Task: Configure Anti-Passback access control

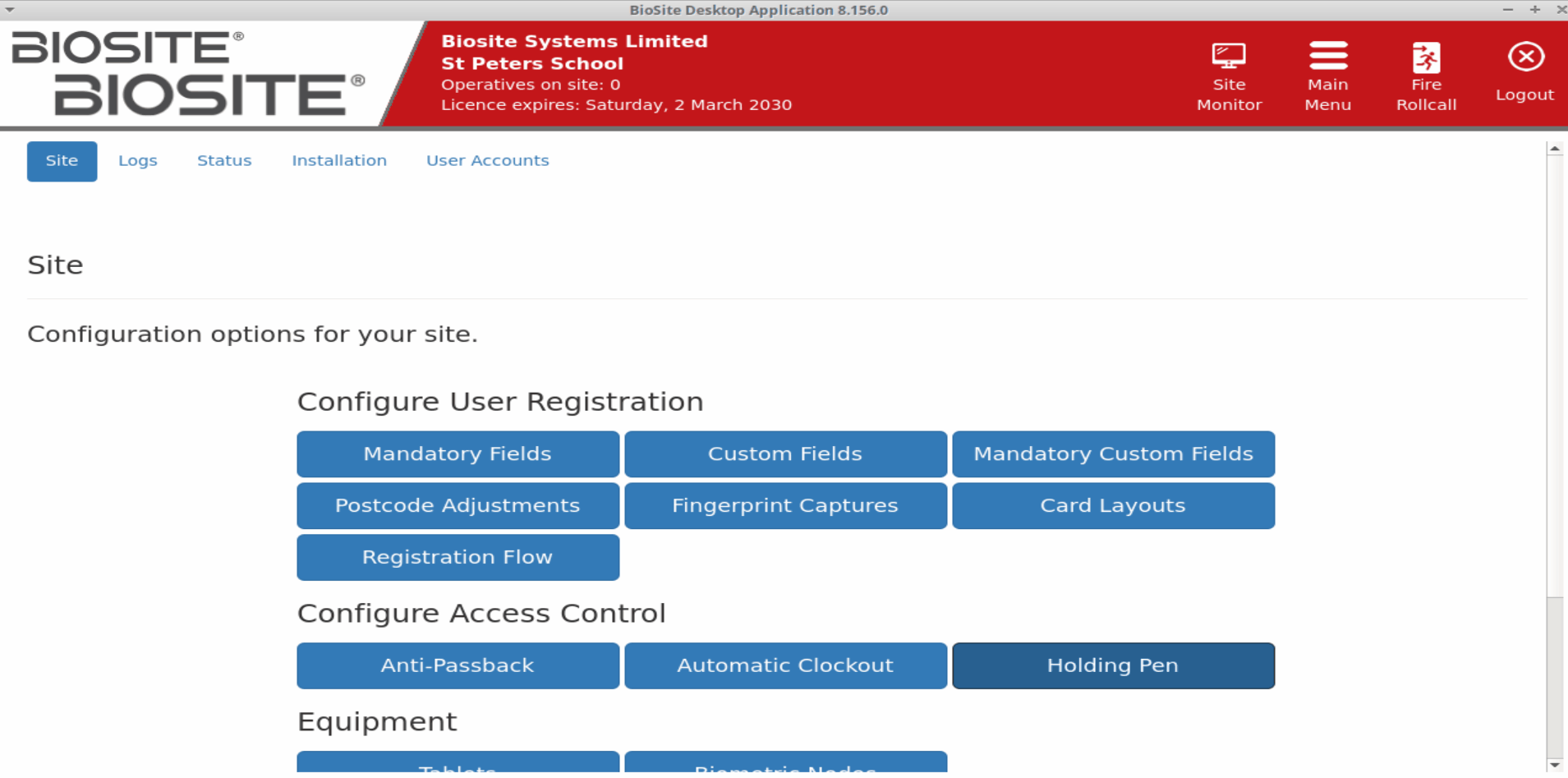Action: point(458,666)
